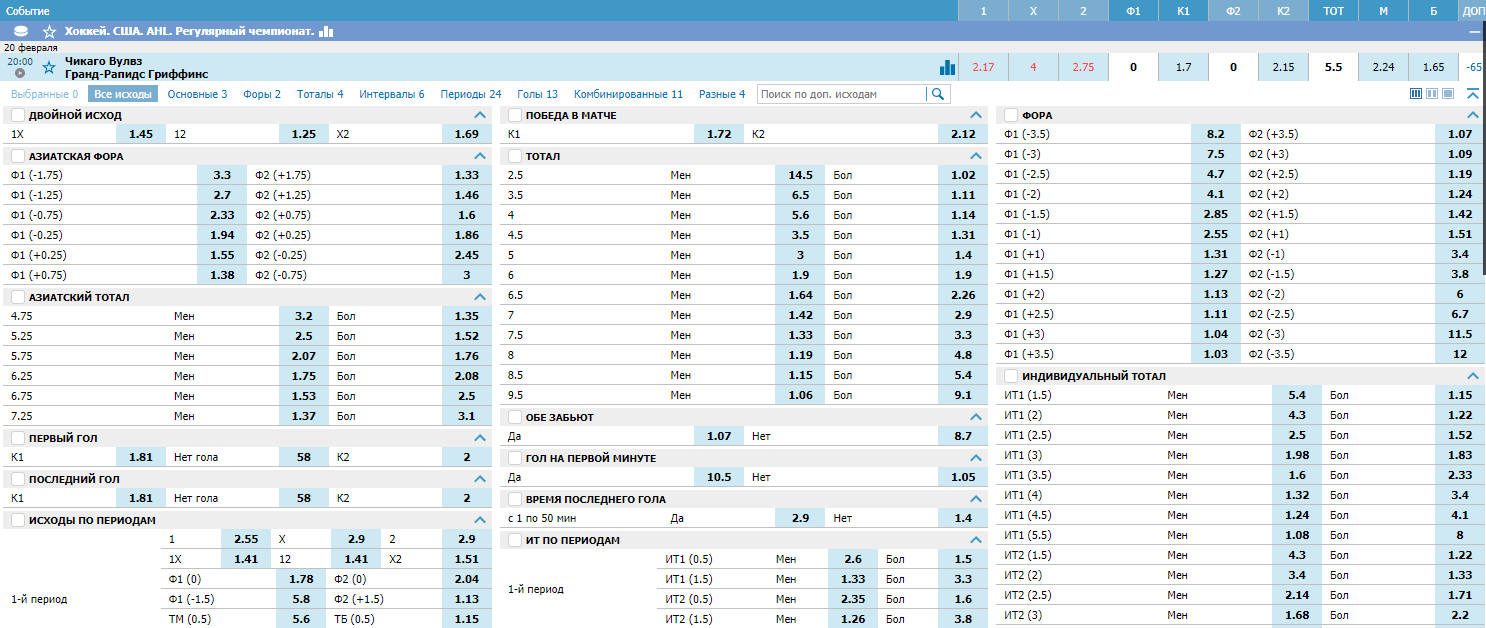Open match statistics bar chart icon

point(947,67)
